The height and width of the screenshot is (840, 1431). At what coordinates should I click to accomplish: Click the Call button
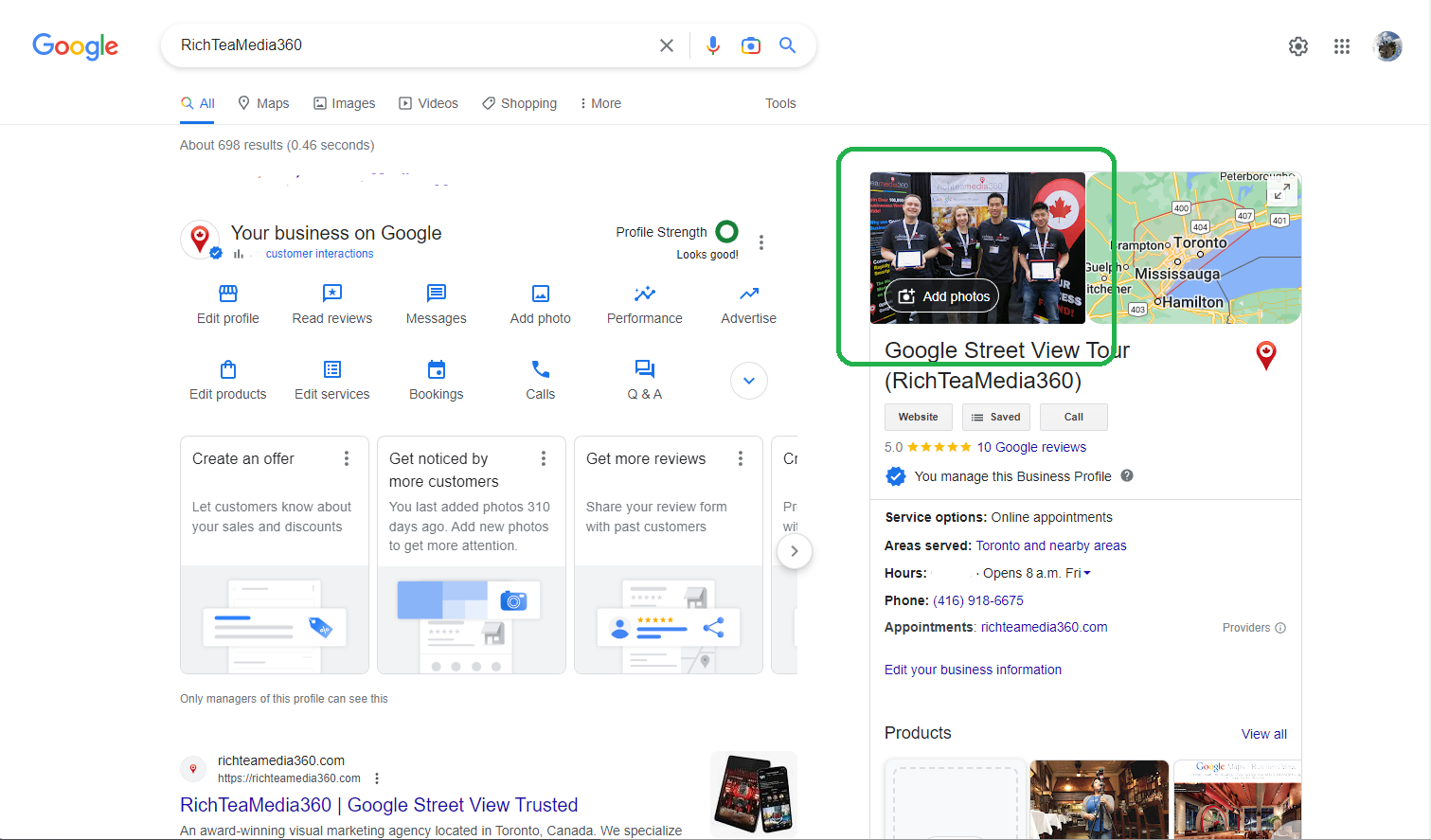pos(1074,417)
